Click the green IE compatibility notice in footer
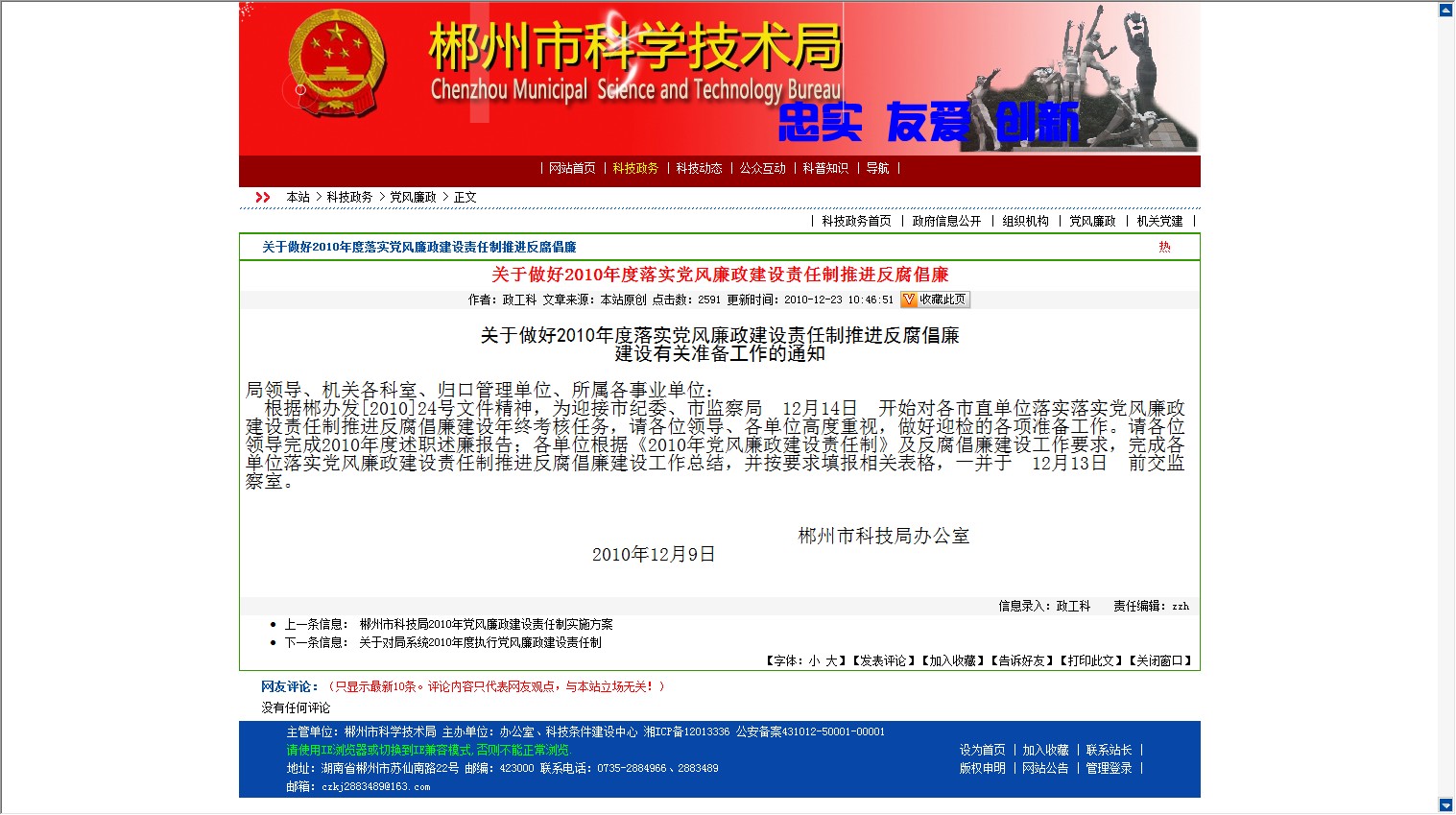Screen dimensions: 1456x815 429,750
